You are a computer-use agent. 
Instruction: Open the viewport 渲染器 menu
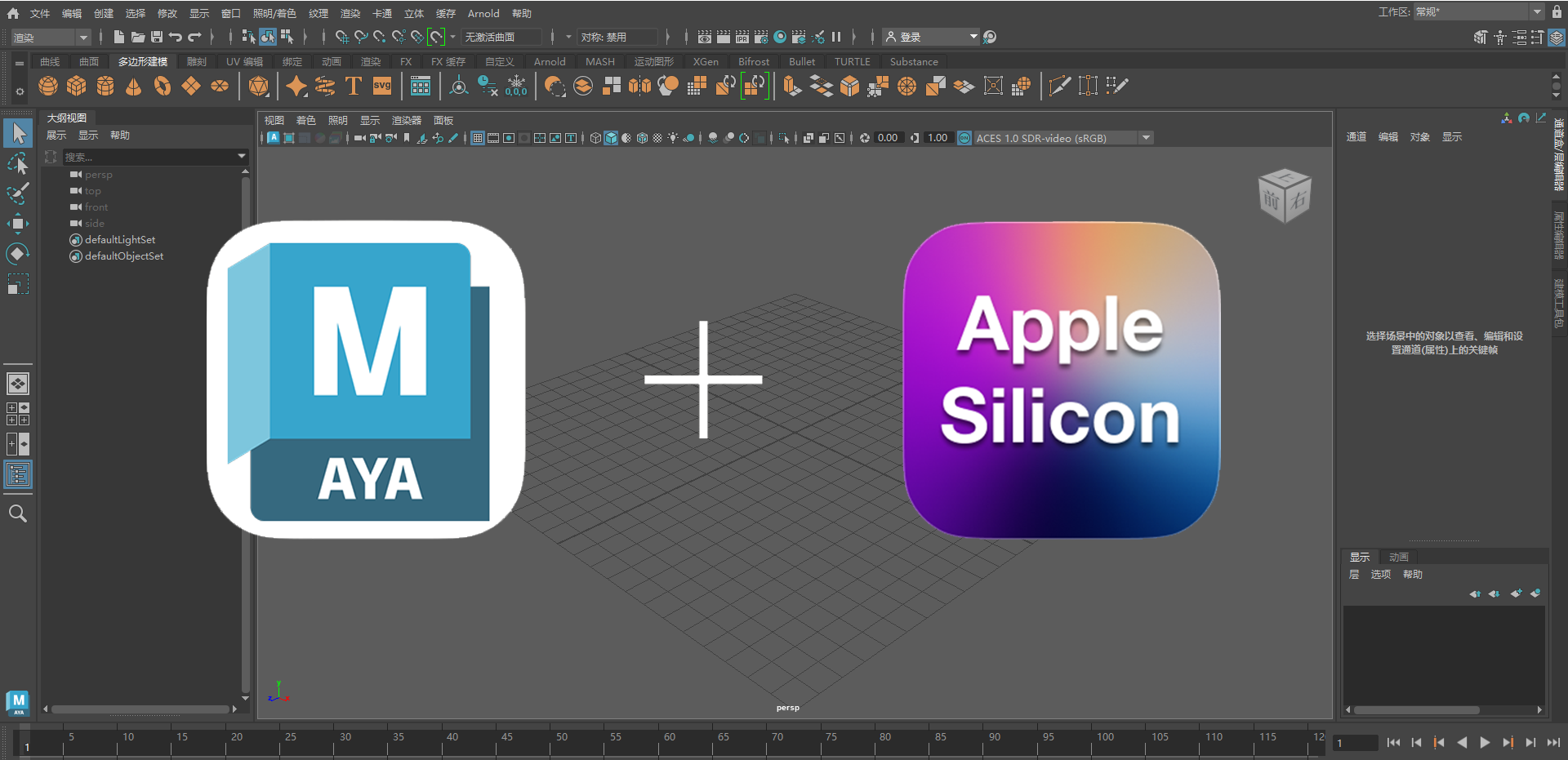[x=406, y=121]
